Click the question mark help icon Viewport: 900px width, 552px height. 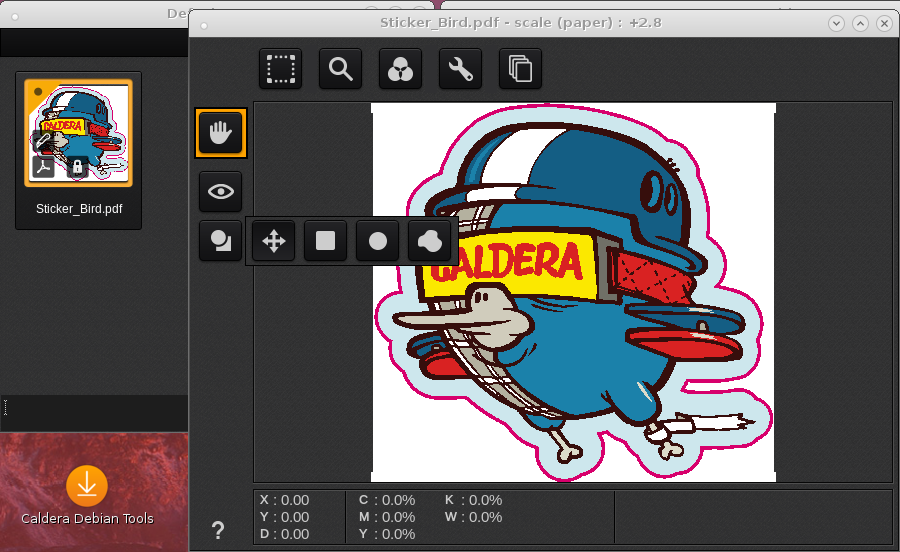point(218,530)
